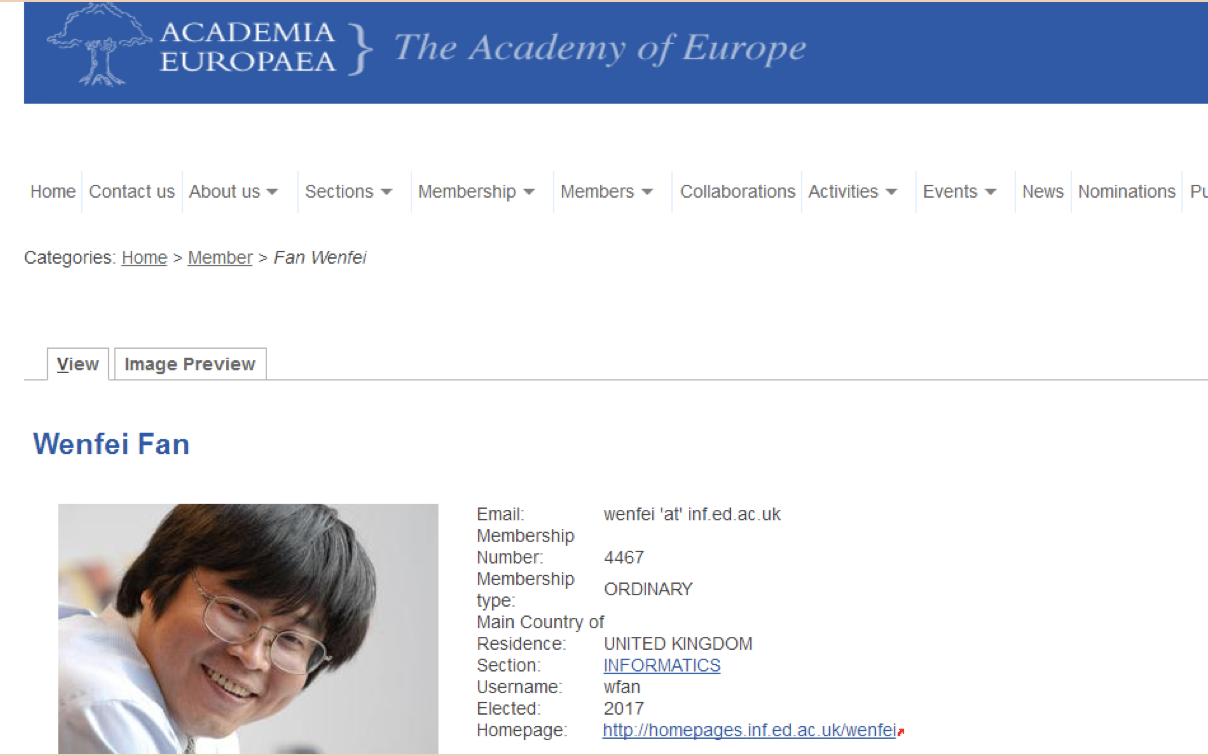Open the Members dropdown arrow
Image resolution: width=1208 pixels, height=756 pixels.
[647, 192]
